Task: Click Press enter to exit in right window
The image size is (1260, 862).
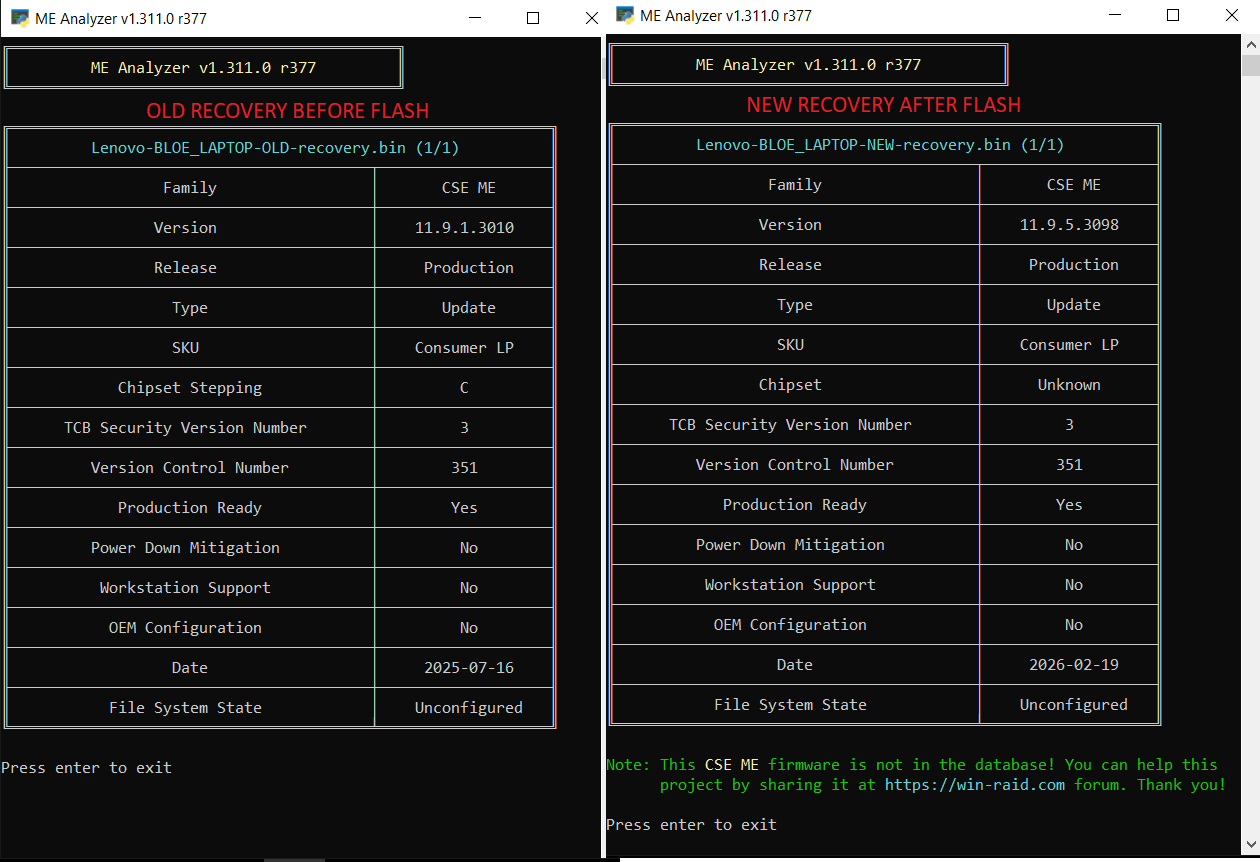Action: click(691, 825)
